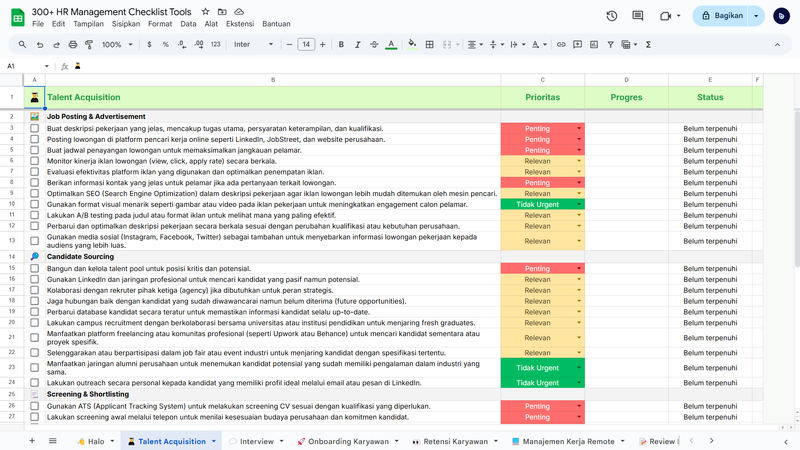
Task: Insert a comment
Action: 577,45
